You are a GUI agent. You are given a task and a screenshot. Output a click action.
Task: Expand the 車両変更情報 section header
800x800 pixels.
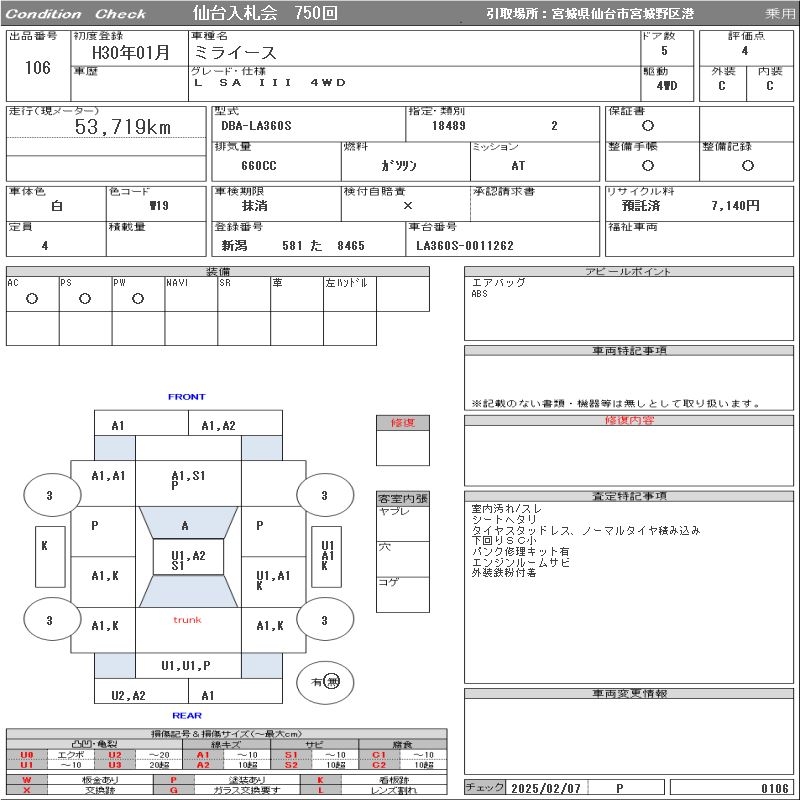pos(629,693)
